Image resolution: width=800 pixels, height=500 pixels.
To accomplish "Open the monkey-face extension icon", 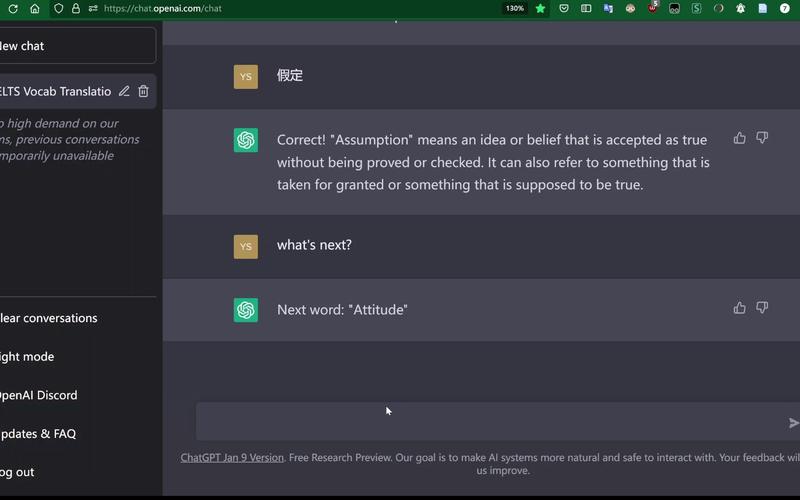I will point(631,9).
